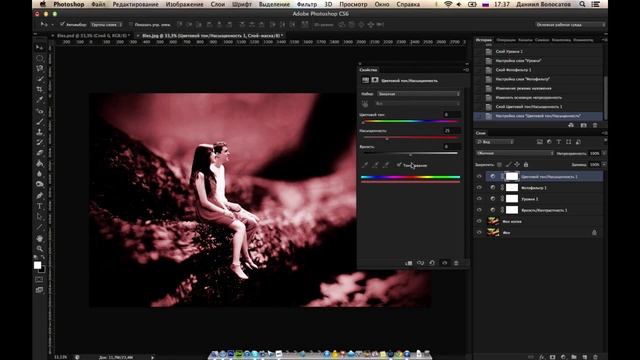
Task: Hide the Цветовой тон/Насыщенность 1 layer
Action: point(479,177)
